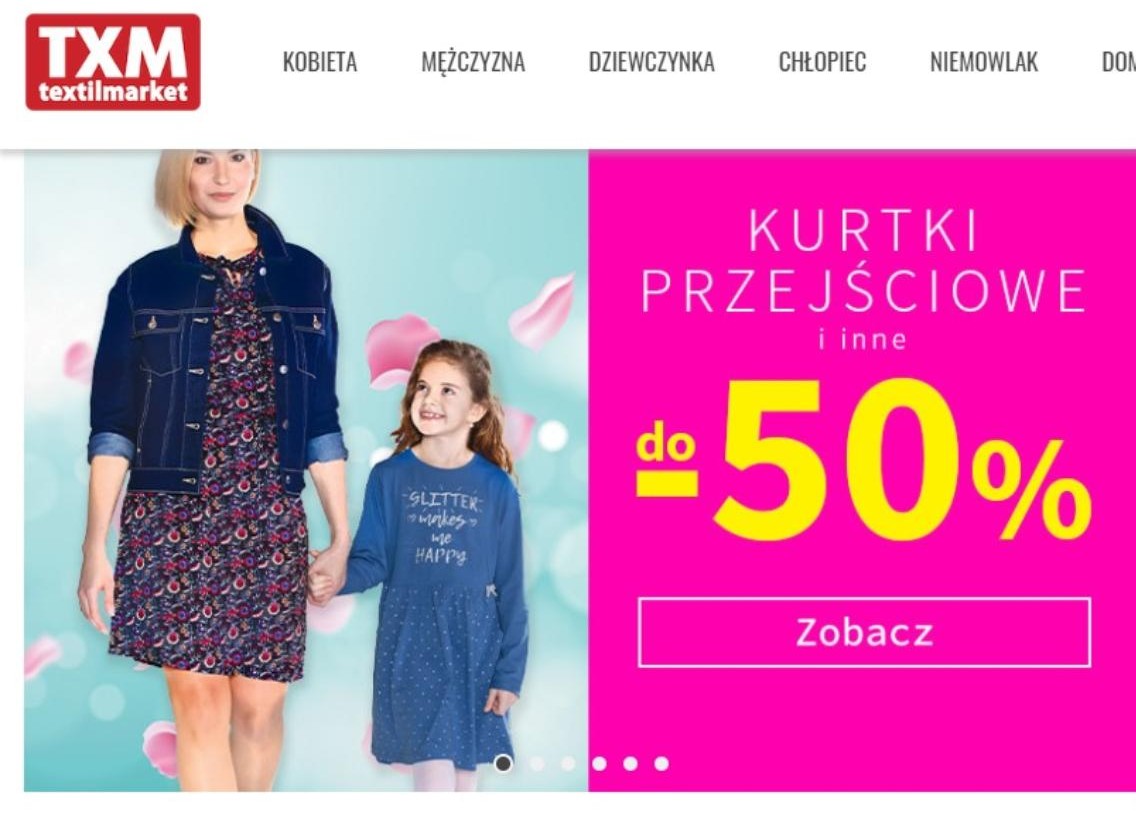The width and height of the screenshot is (1136, 814).
Task: Click the Zobacz button on banner
Action: click(x=864, y=632)
